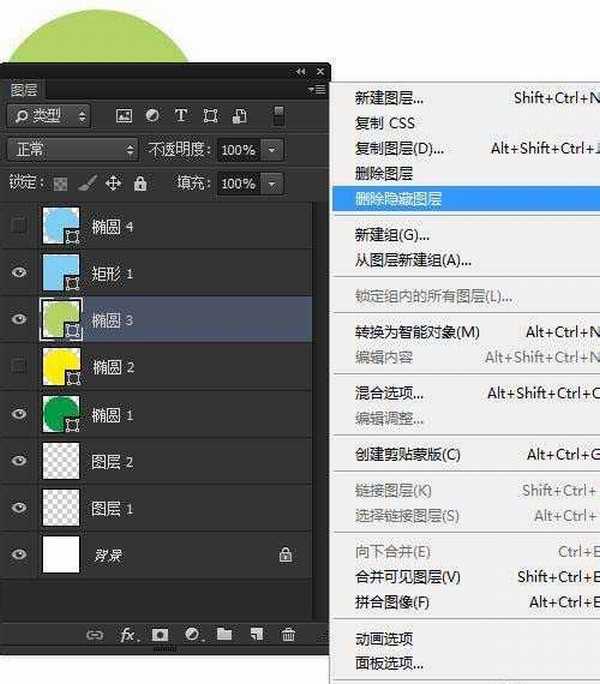
Task: Choose 新建组(G)... menu item
Action: tap(466, 236)
